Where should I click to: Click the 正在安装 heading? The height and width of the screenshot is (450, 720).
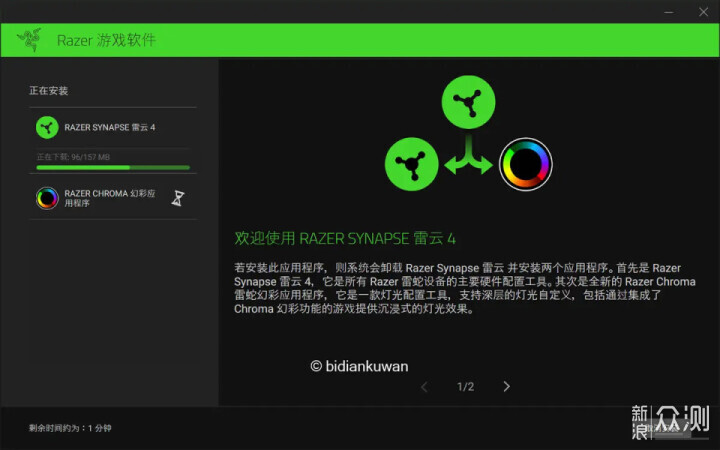[49, 91]
